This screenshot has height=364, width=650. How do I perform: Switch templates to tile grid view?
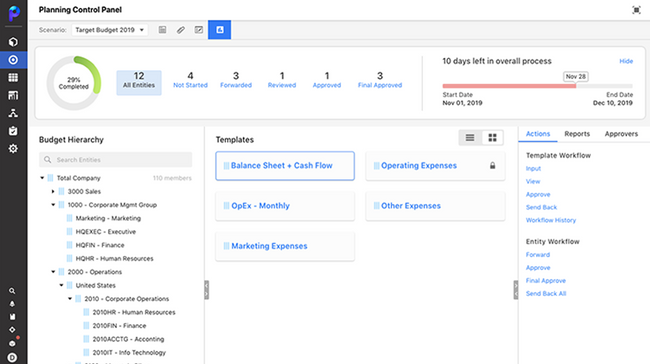coord(492,138)
